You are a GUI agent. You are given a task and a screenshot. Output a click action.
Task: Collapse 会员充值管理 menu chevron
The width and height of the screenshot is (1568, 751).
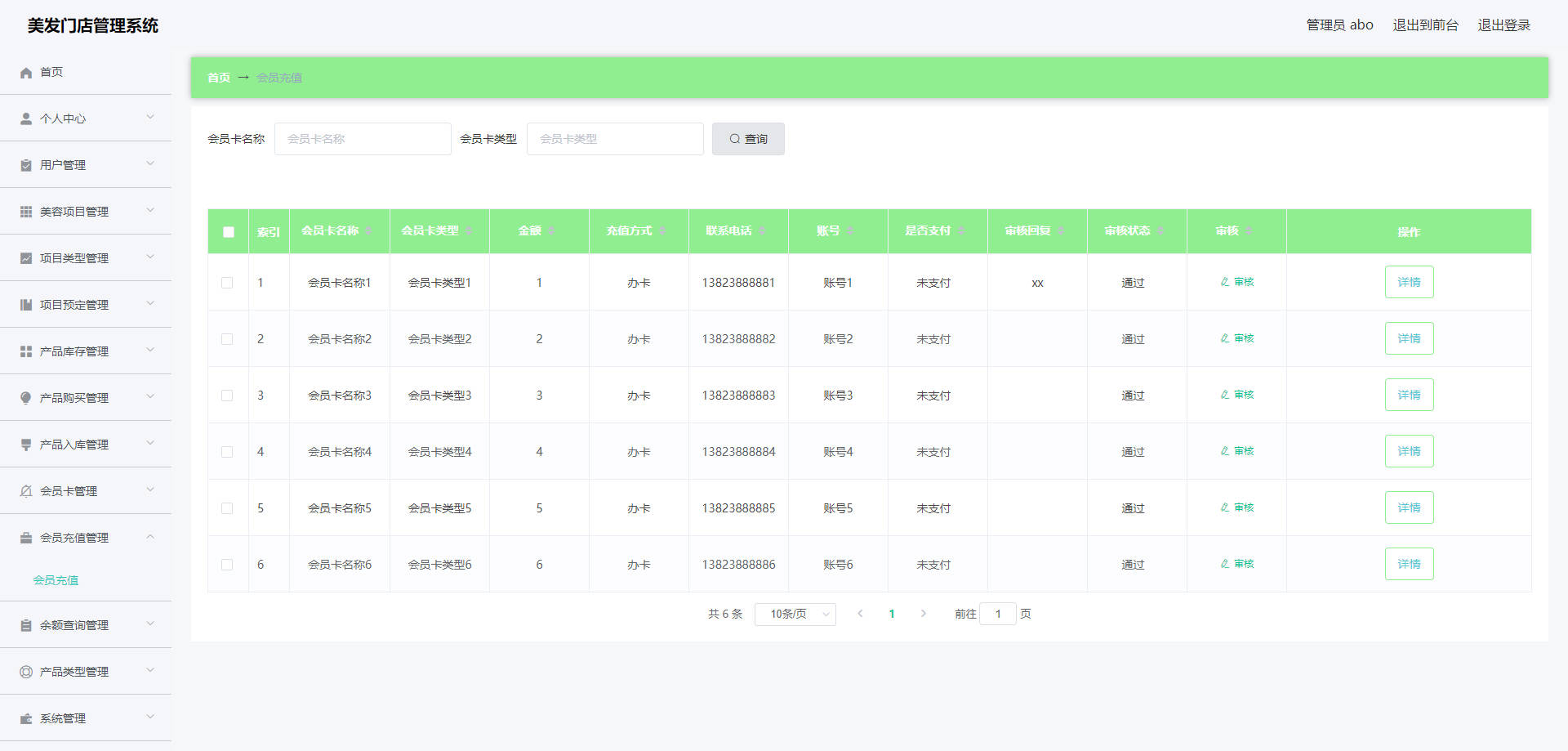[x=150, y=536]
